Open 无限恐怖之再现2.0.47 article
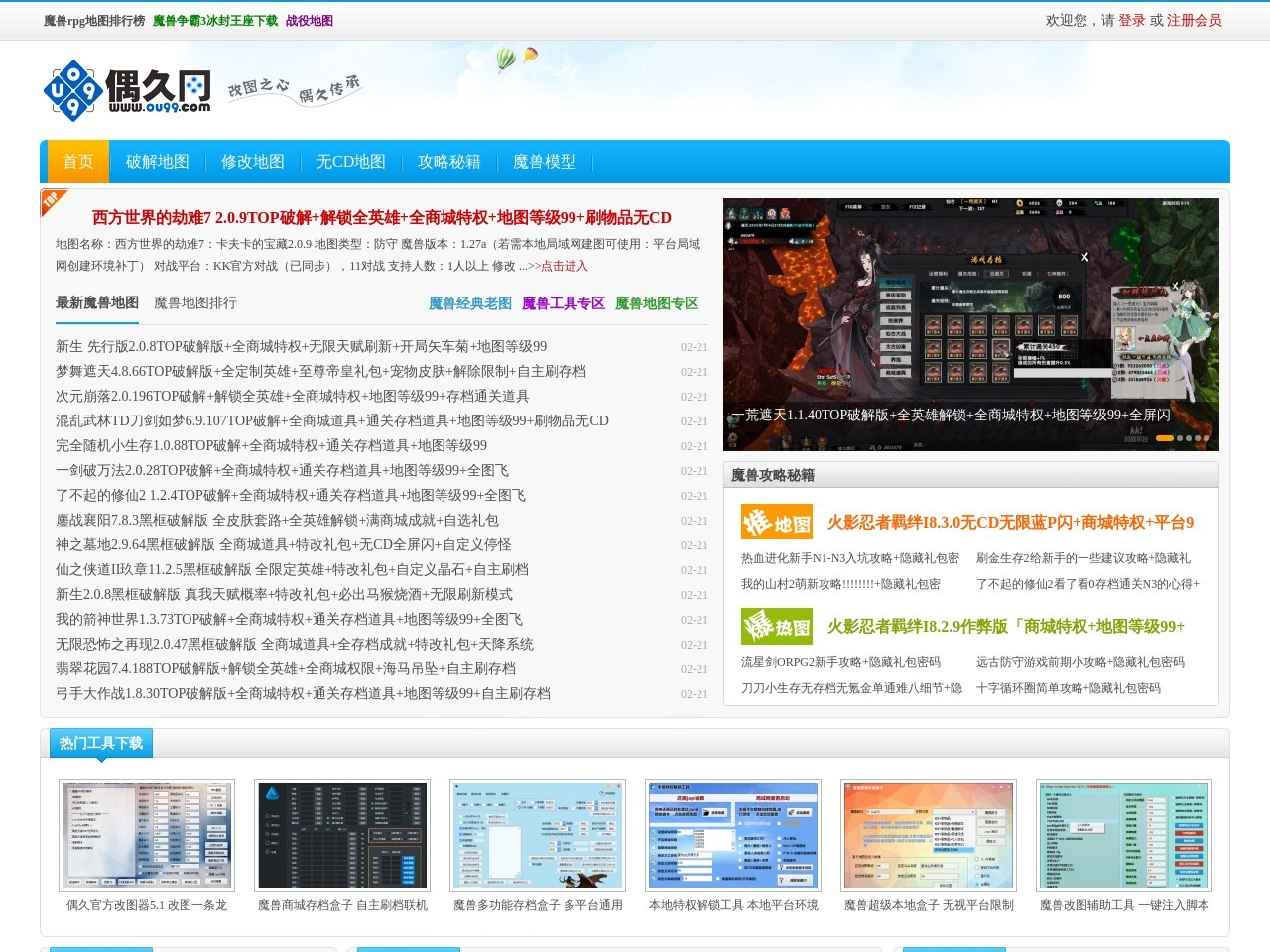The image size is (1270, 952). (295, 645)
